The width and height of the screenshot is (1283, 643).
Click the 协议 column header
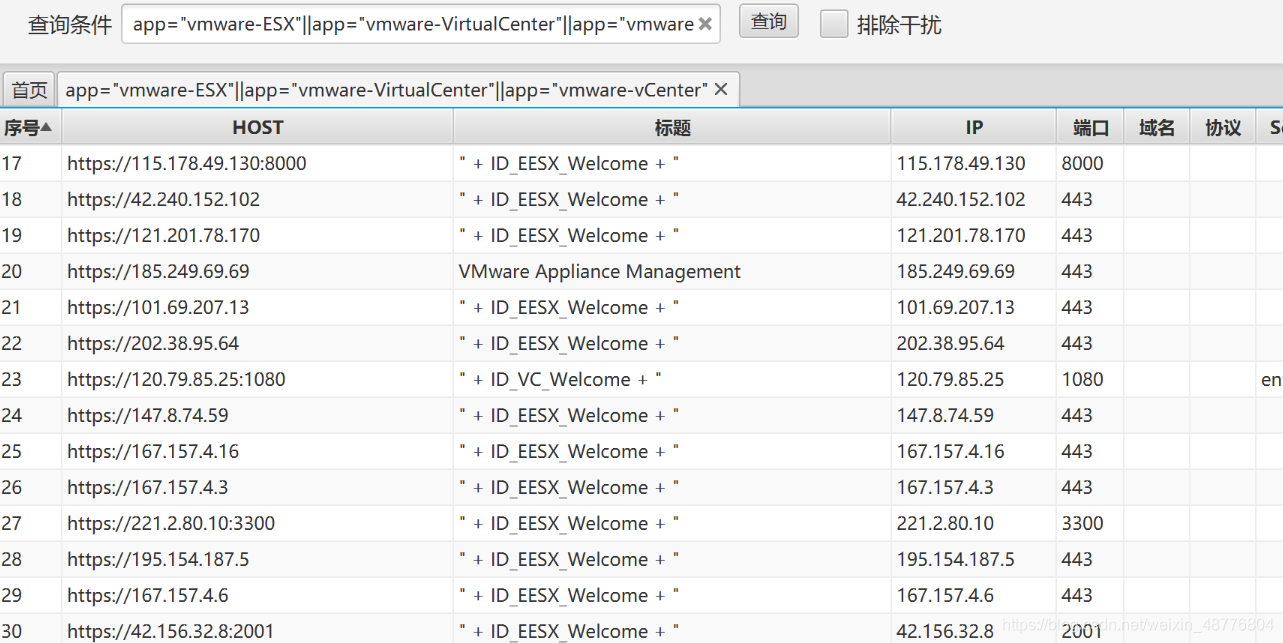pos(1222,127)
